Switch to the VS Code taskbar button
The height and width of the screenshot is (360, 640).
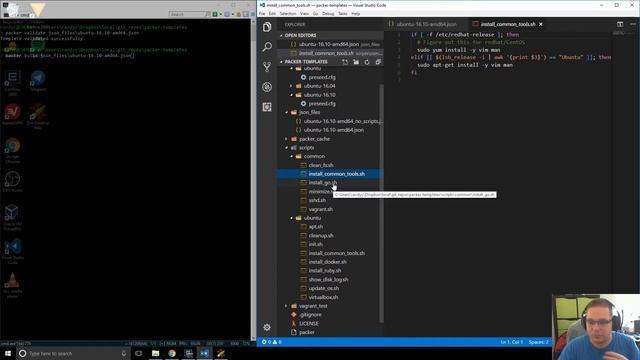click(x=204, y=353)
